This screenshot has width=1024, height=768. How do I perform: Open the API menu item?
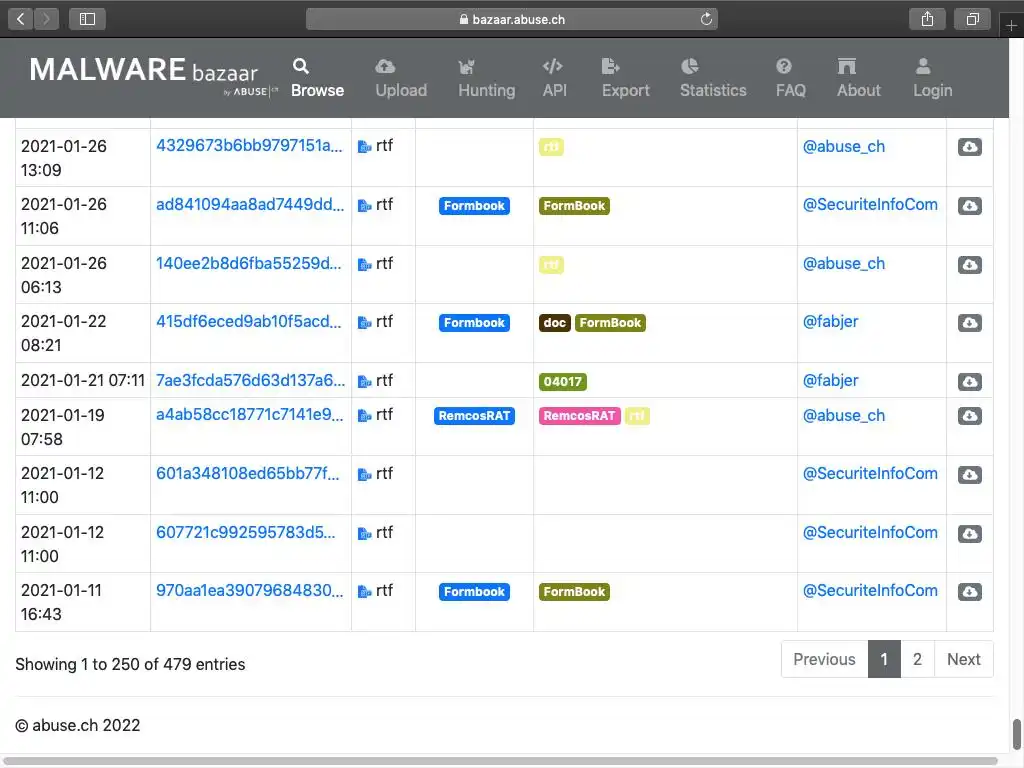pyautogui.click(x=554, y=78)
